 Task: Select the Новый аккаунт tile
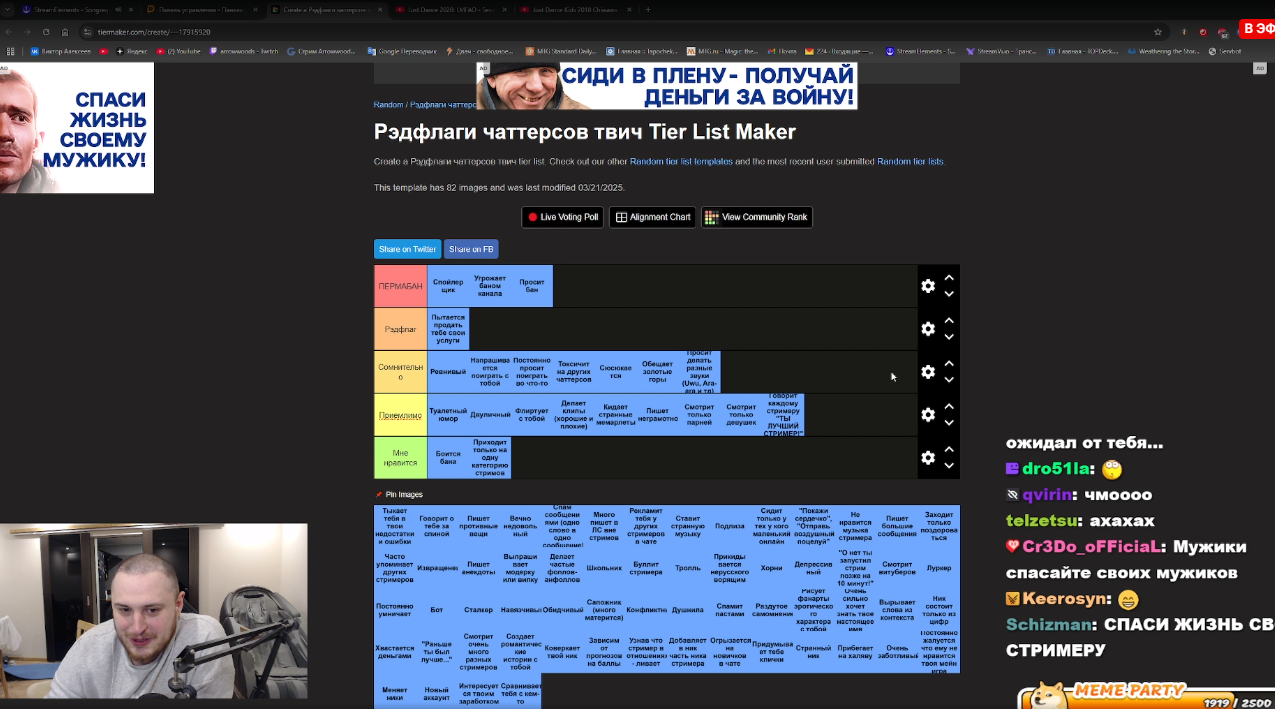pos(436,692)
